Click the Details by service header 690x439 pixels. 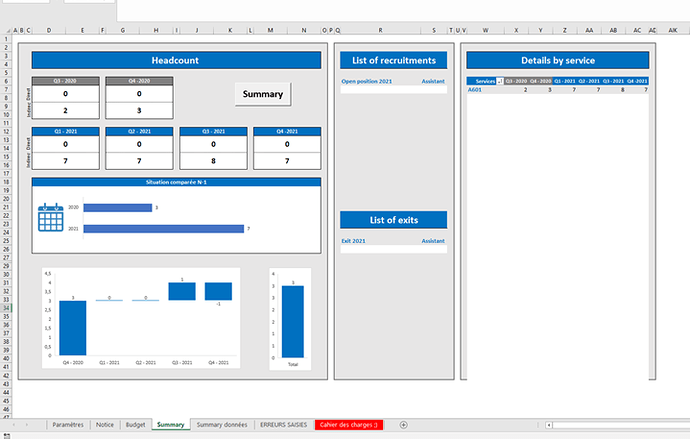click(x=558, y=60)
